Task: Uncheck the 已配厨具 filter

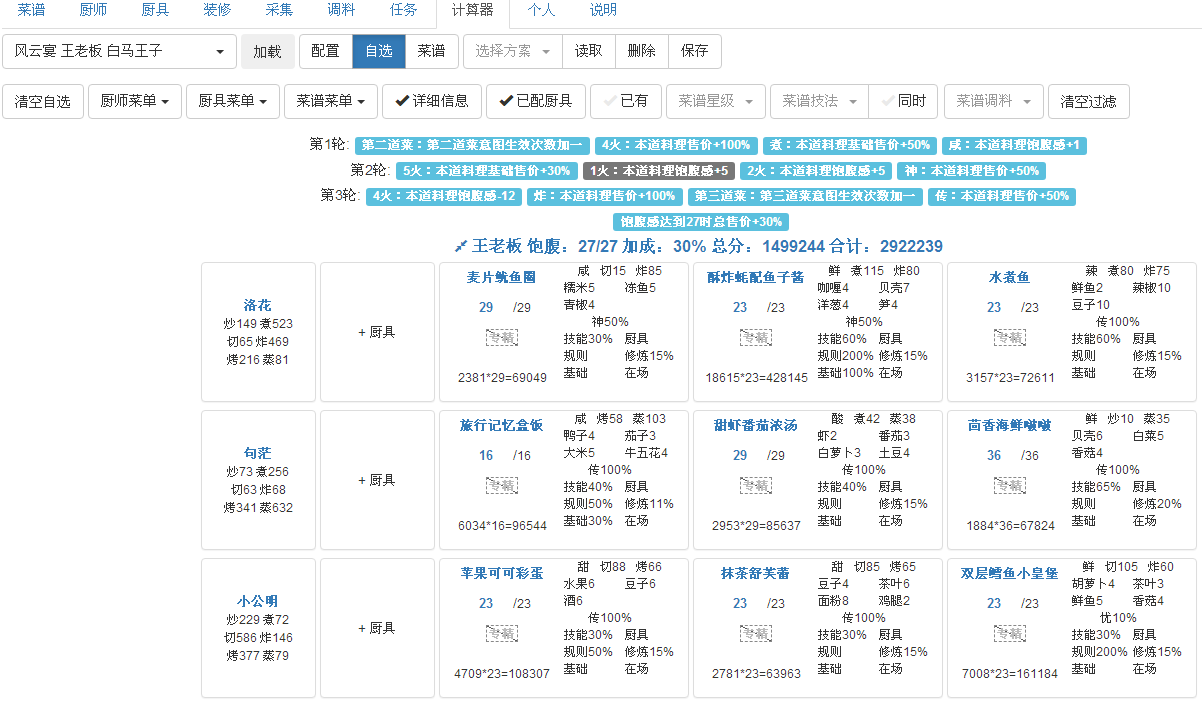Action: [x=535, y=101]
